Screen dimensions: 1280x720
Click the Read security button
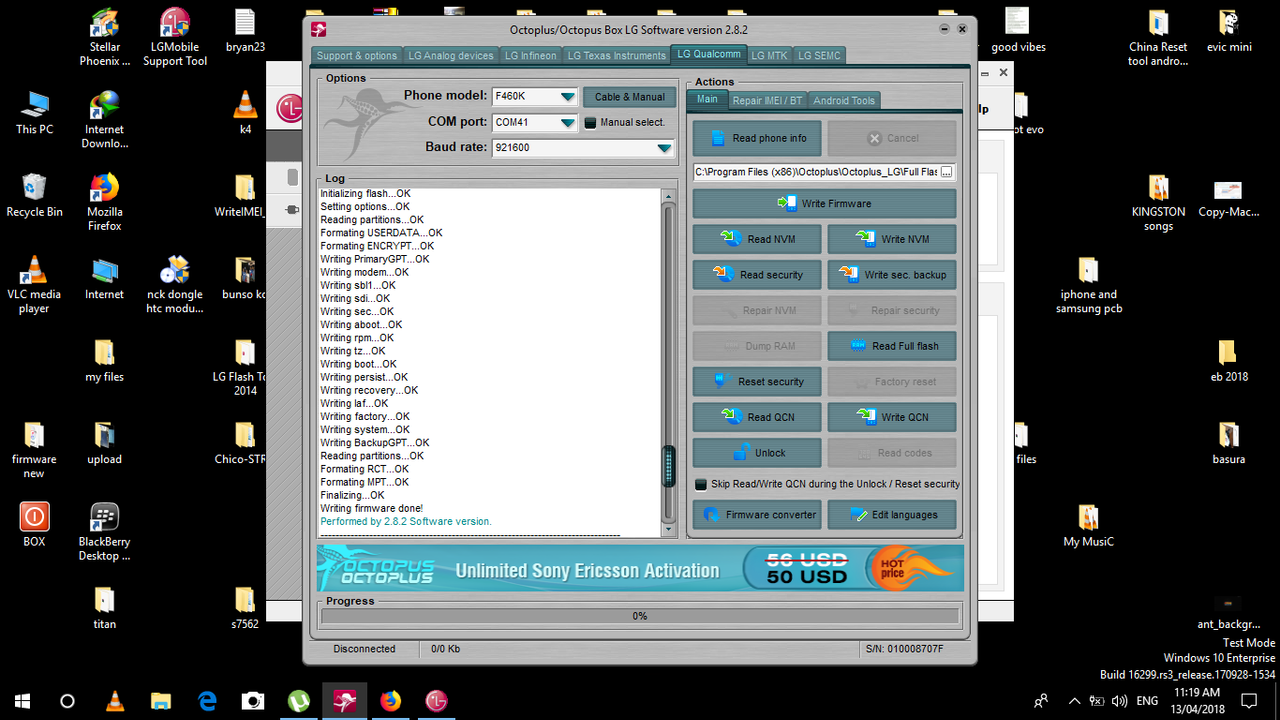coord(757,275)
